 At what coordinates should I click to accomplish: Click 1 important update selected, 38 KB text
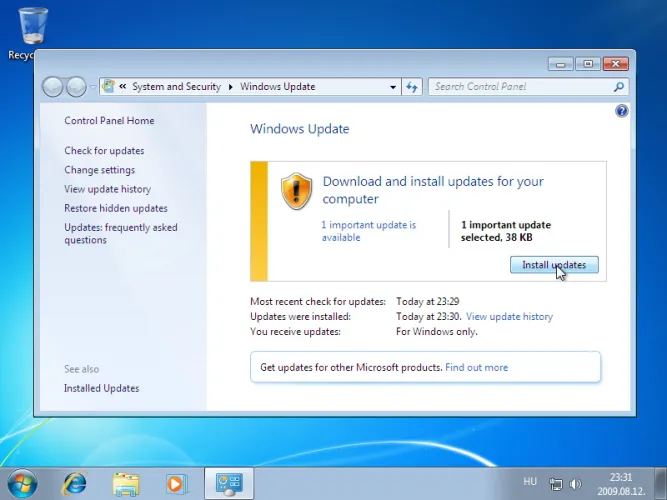pyautogui.click(x=506, y=231)
